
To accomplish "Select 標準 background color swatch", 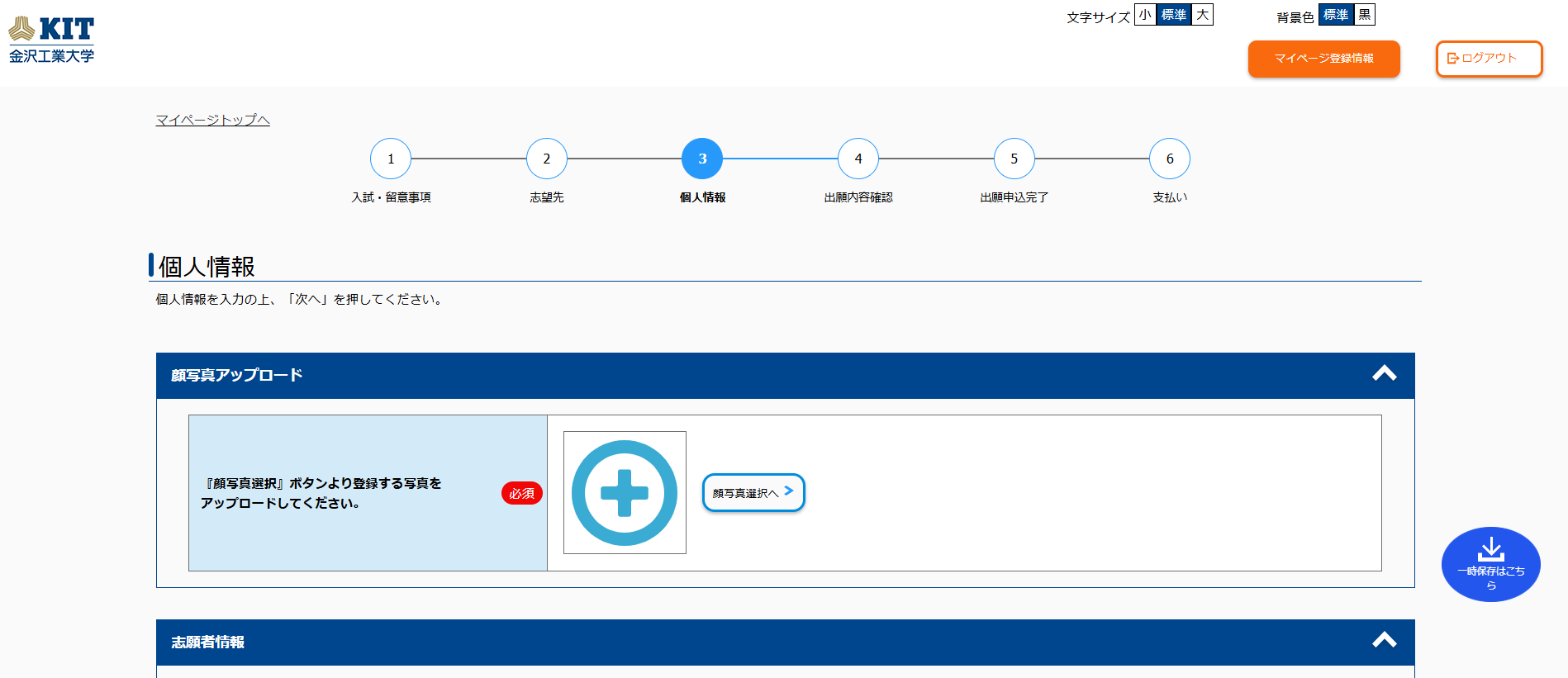I will [1336, 15].
